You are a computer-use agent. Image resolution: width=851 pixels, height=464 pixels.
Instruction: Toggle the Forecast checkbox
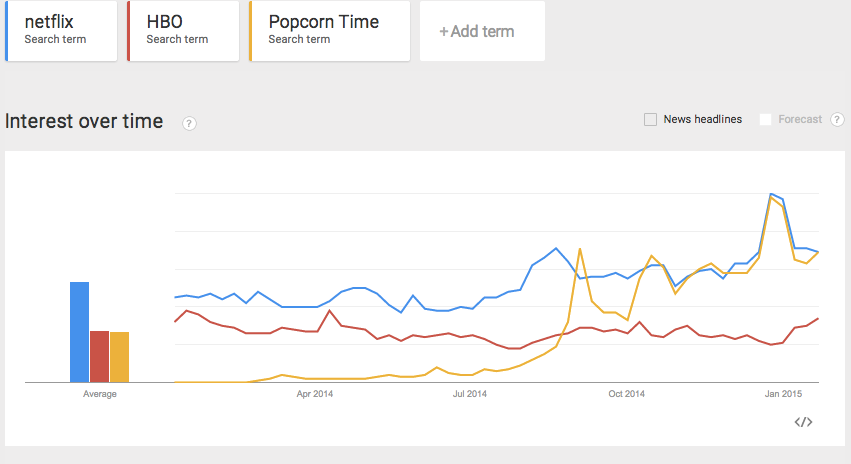pos(766,120)
